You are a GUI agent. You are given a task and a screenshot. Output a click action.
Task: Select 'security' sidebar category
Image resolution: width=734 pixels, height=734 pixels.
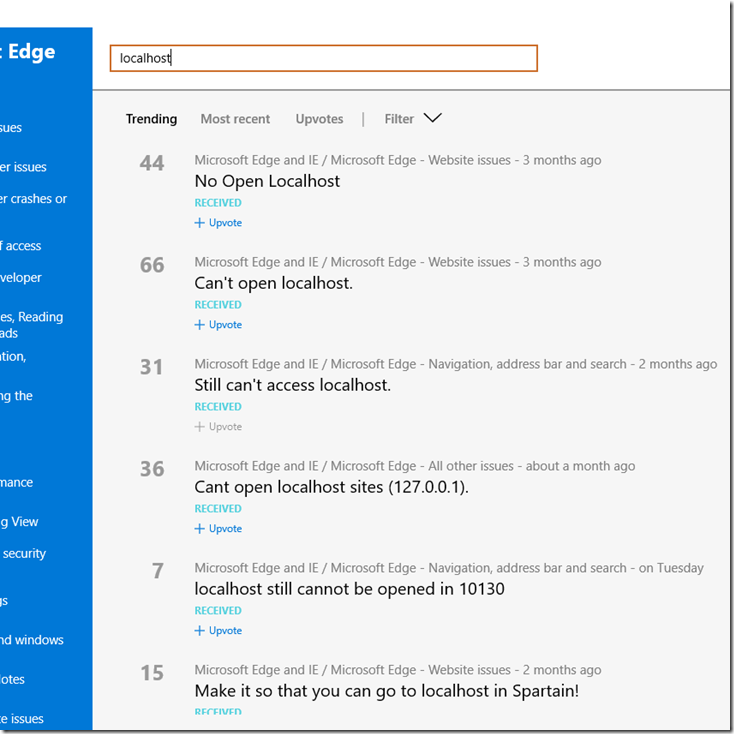pos(24,554)
